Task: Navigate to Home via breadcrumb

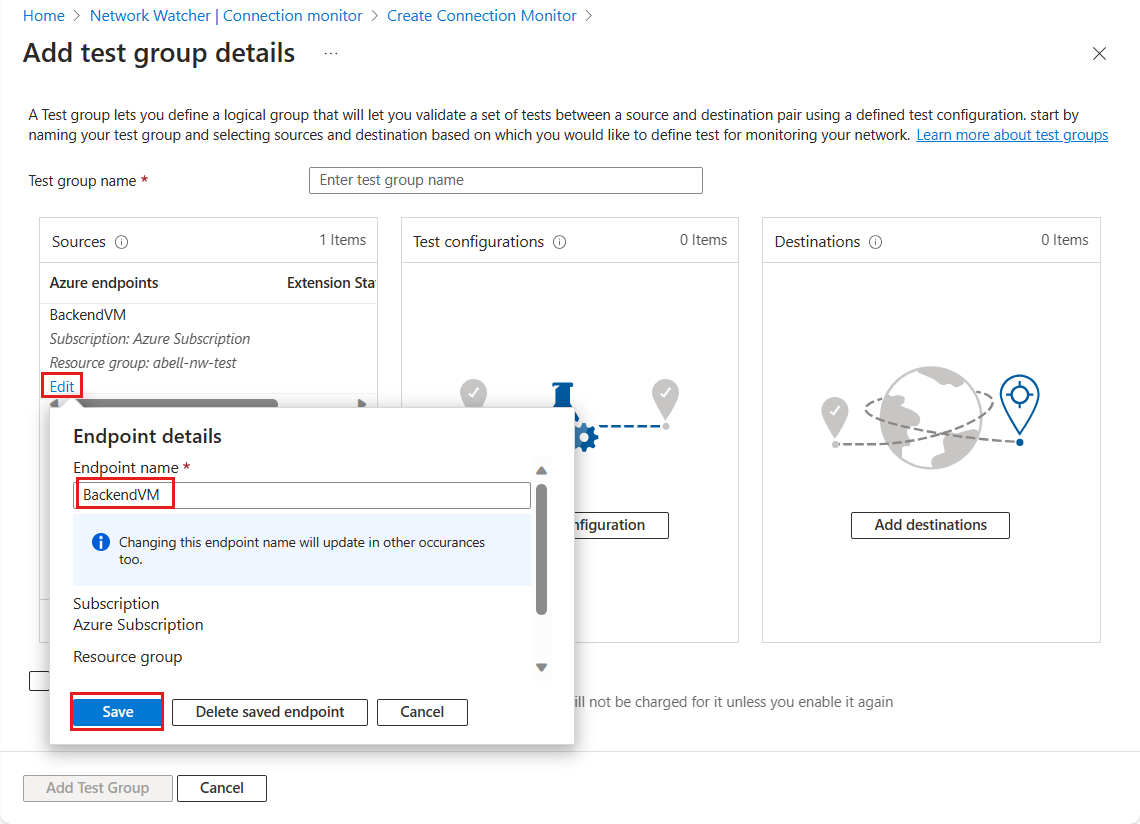Action: click(x=43, y=15)
